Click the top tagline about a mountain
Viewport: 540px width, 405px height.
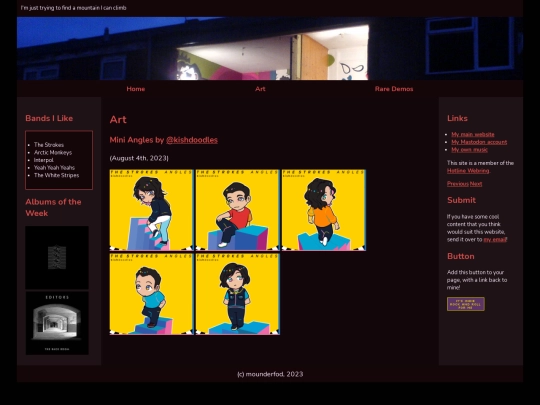pyautogui.click(x=73, y=8)
